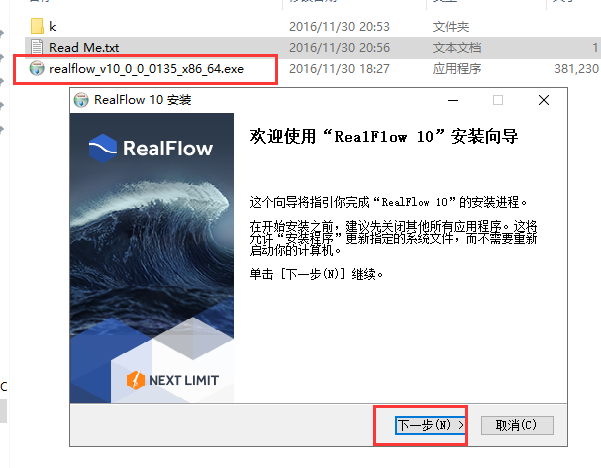Viewport: 601px width, 468px height.
Task: Select the realflow_v10_0_0_0135_x86_64.exe file
Action: coord(146,69)
